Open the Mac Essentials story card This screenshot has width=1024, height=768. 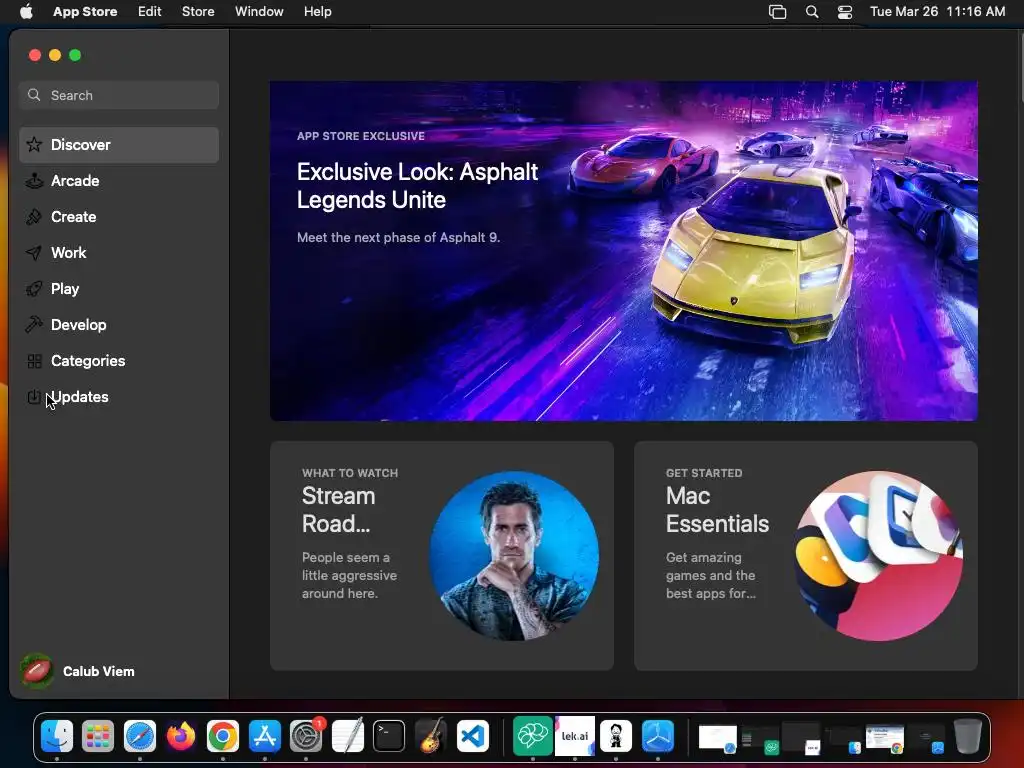806,556
